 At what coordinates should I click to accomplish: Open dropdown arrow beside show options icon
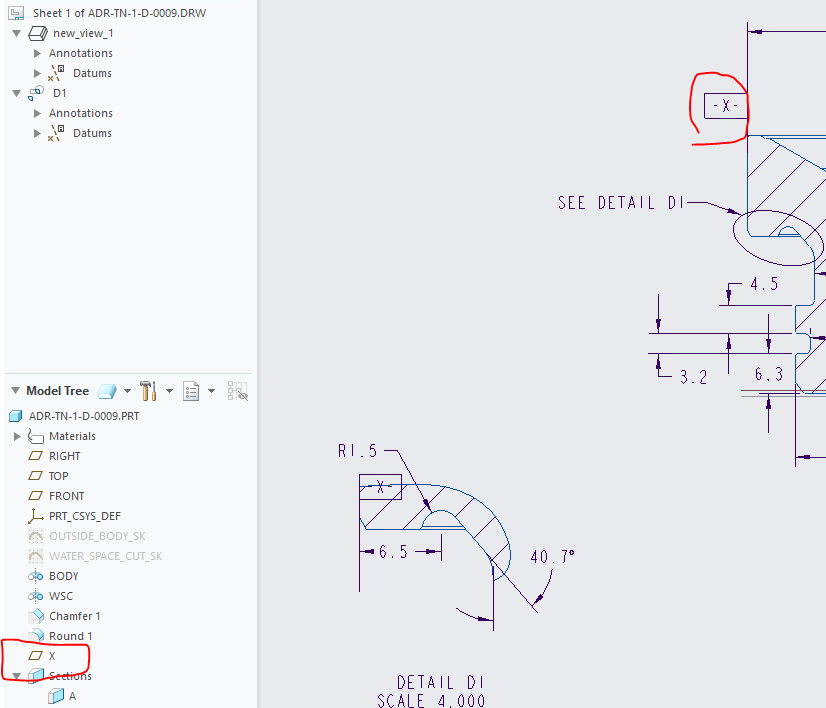point(127,391)
